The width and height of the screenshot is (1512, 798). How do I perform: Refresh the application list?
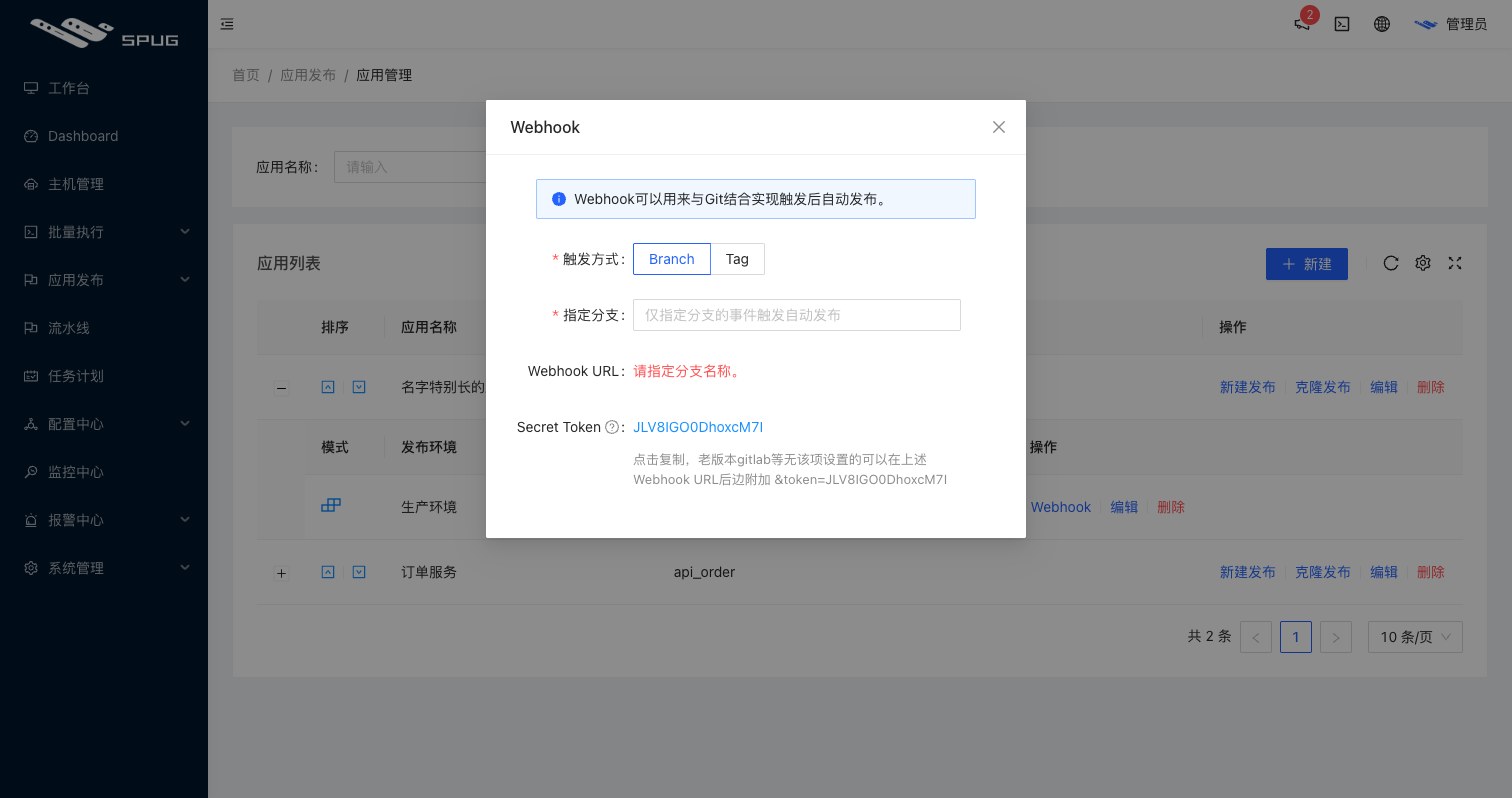pyautogui.click(x=1390, y=263)
